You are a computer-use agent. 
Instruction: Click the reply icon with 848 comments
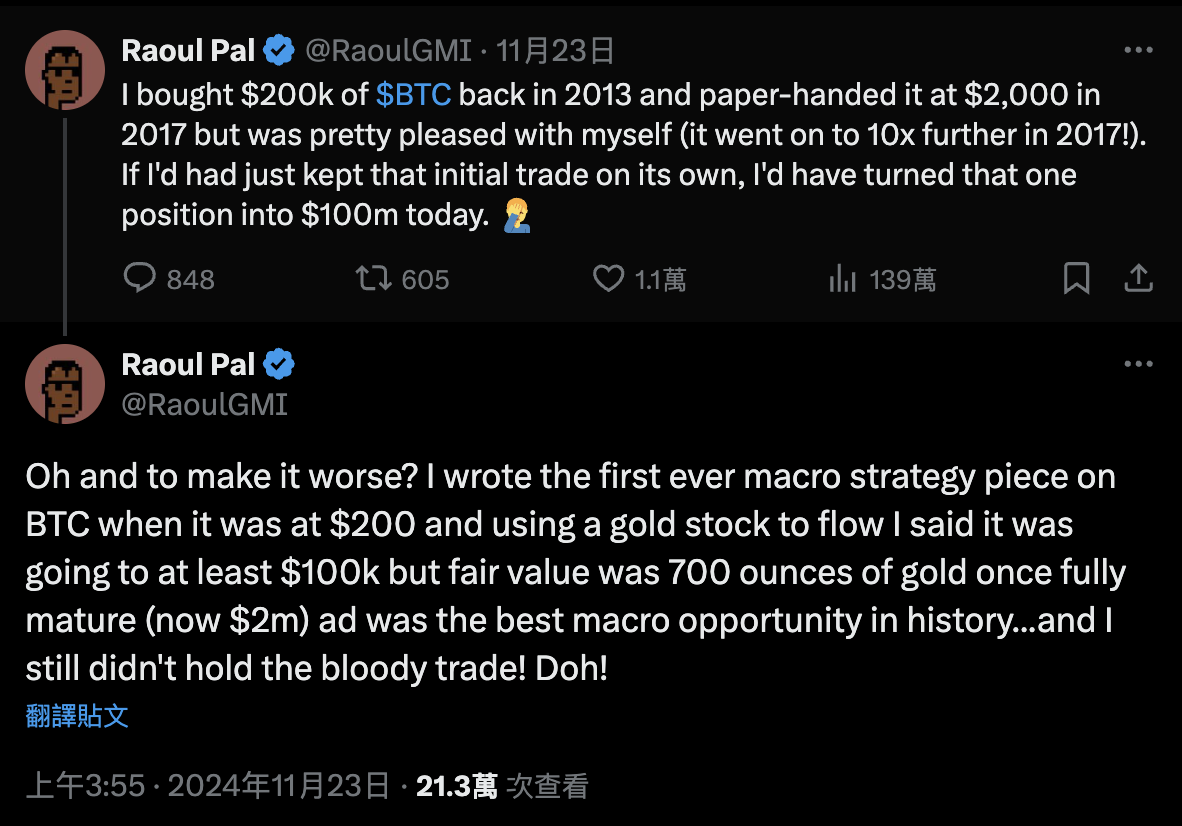139,279
